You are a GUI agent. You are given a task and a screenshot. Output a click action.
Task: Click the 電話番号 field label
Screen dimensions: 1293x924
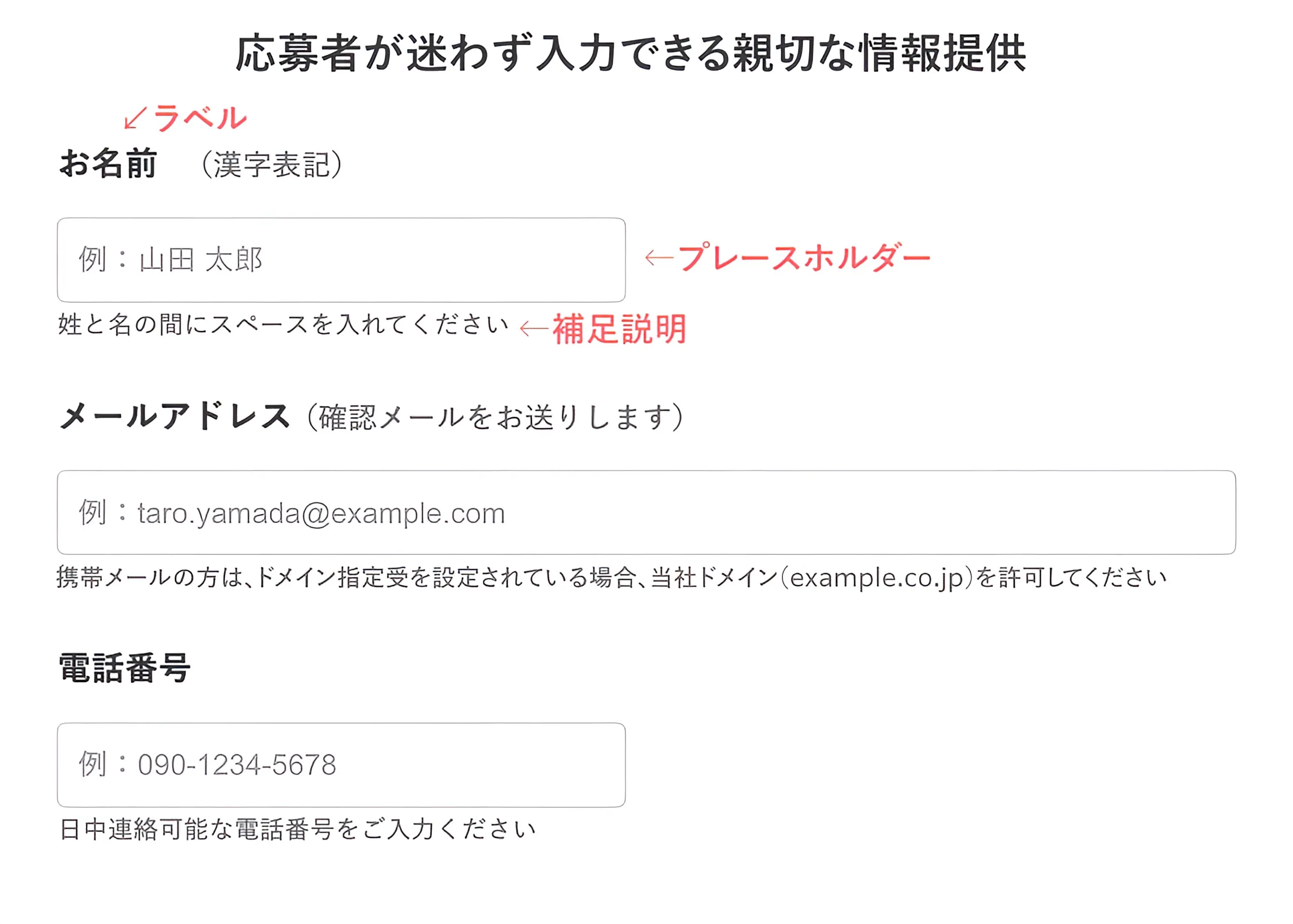click(x=125, y=668)
